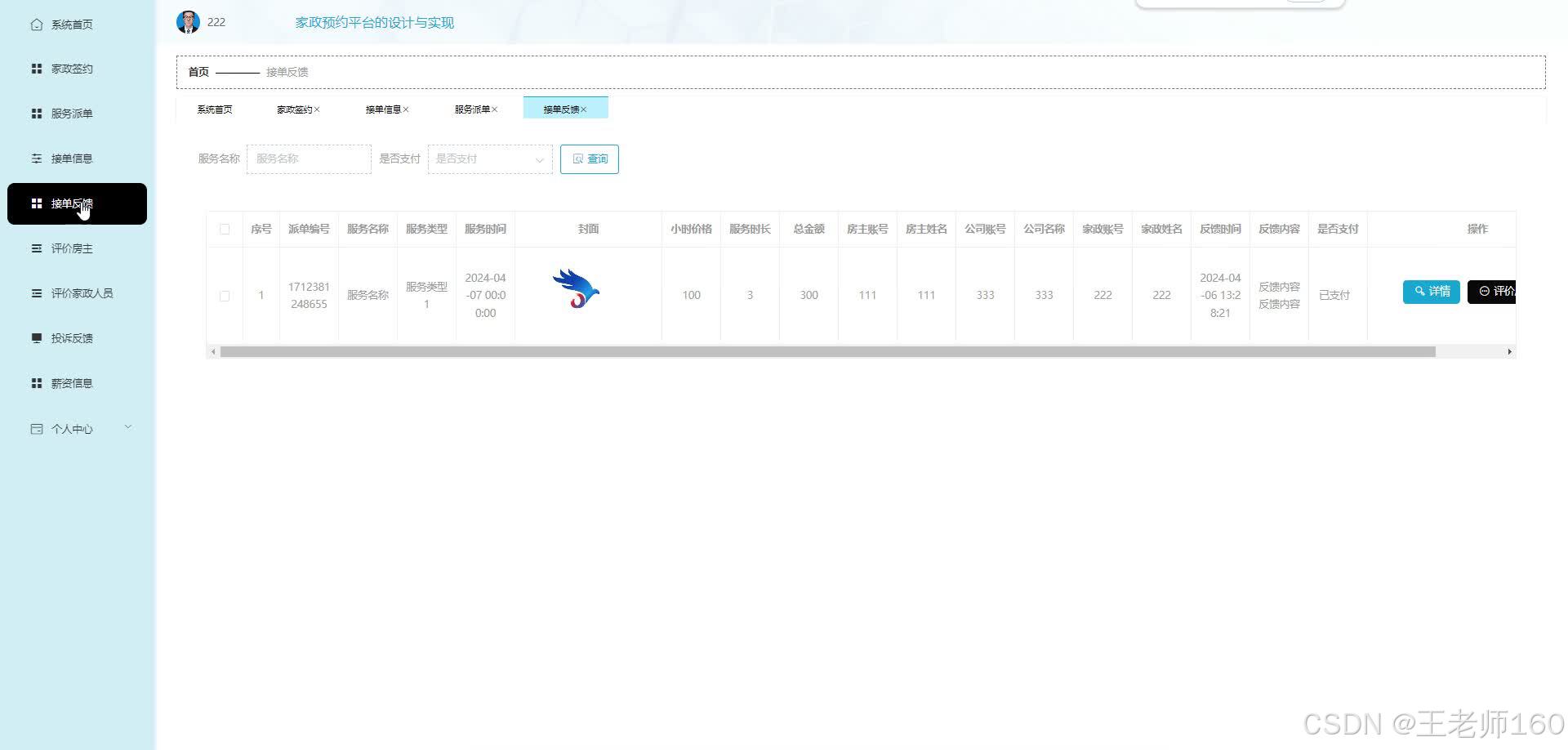Click the grid icon beside 服务派单

click(x=37, y=114)
